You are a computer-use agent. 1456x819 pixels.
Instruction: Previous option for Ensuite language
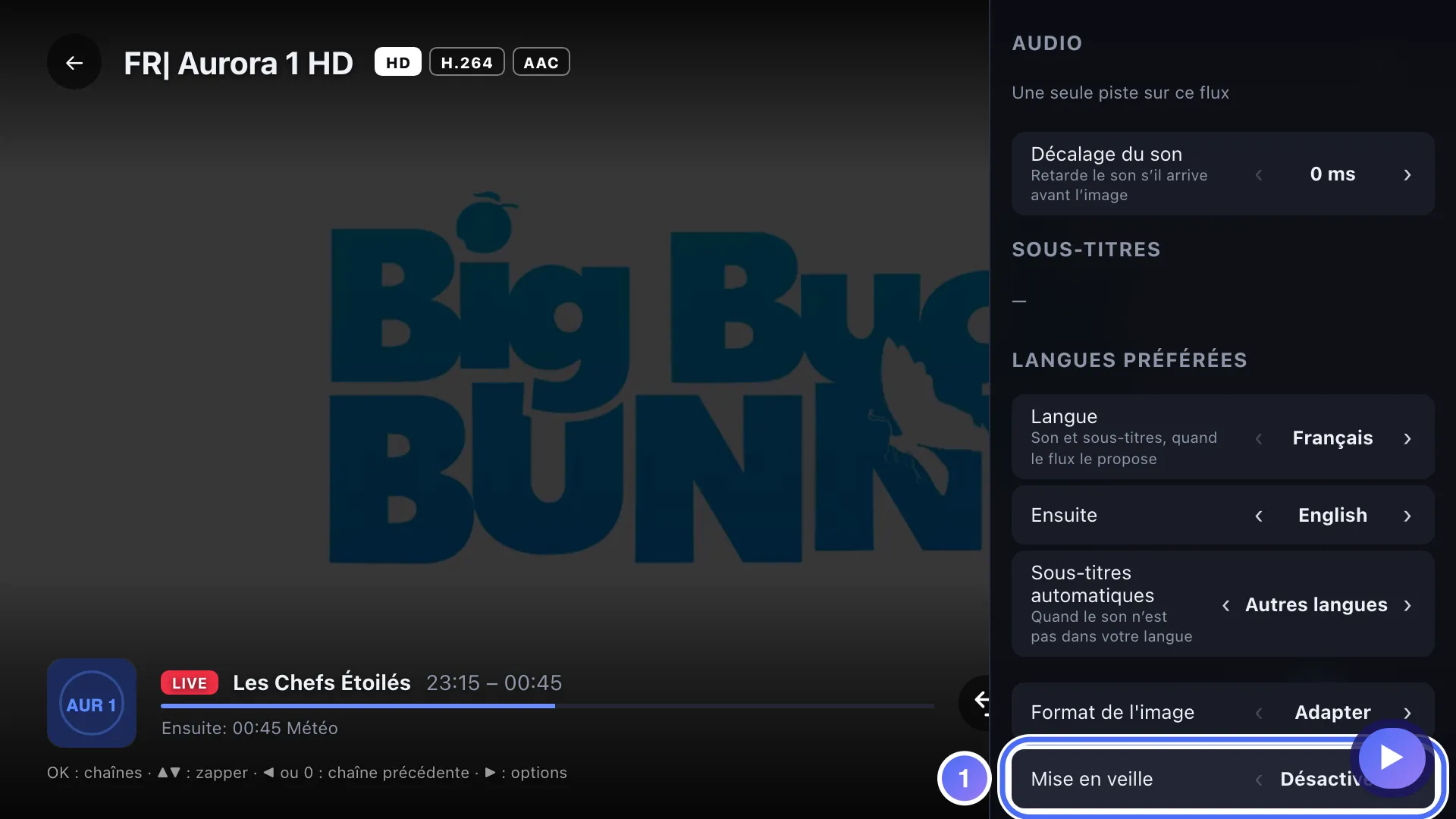(x=1259, y=516)
